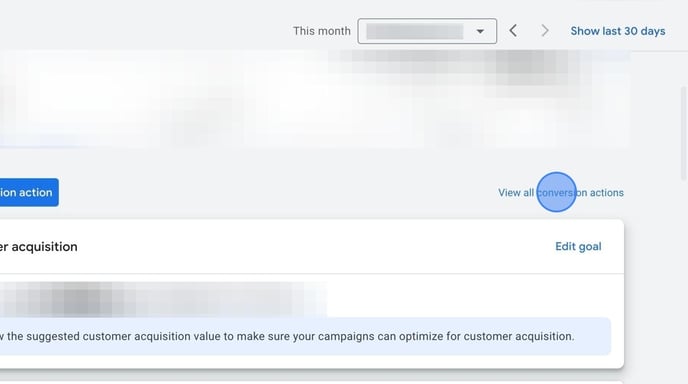Screen dimensions: 688x384
Task: Click the word 'actions' in the conversion link
Action: point(607,193)
